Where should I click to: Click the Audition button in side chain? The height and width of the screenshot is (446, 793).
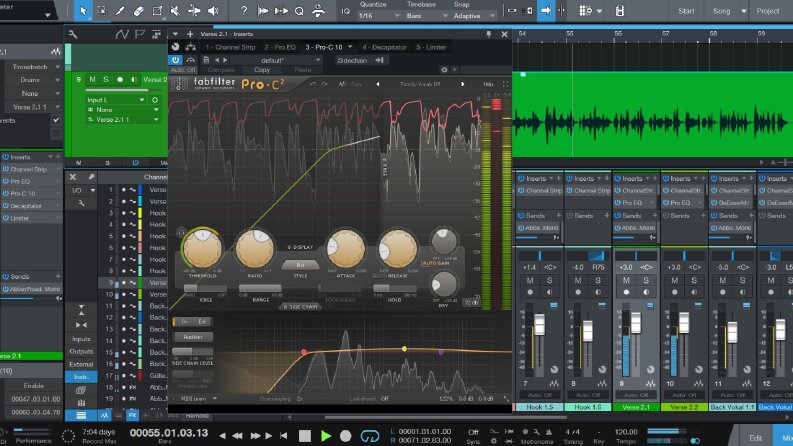tap(192, 337)
